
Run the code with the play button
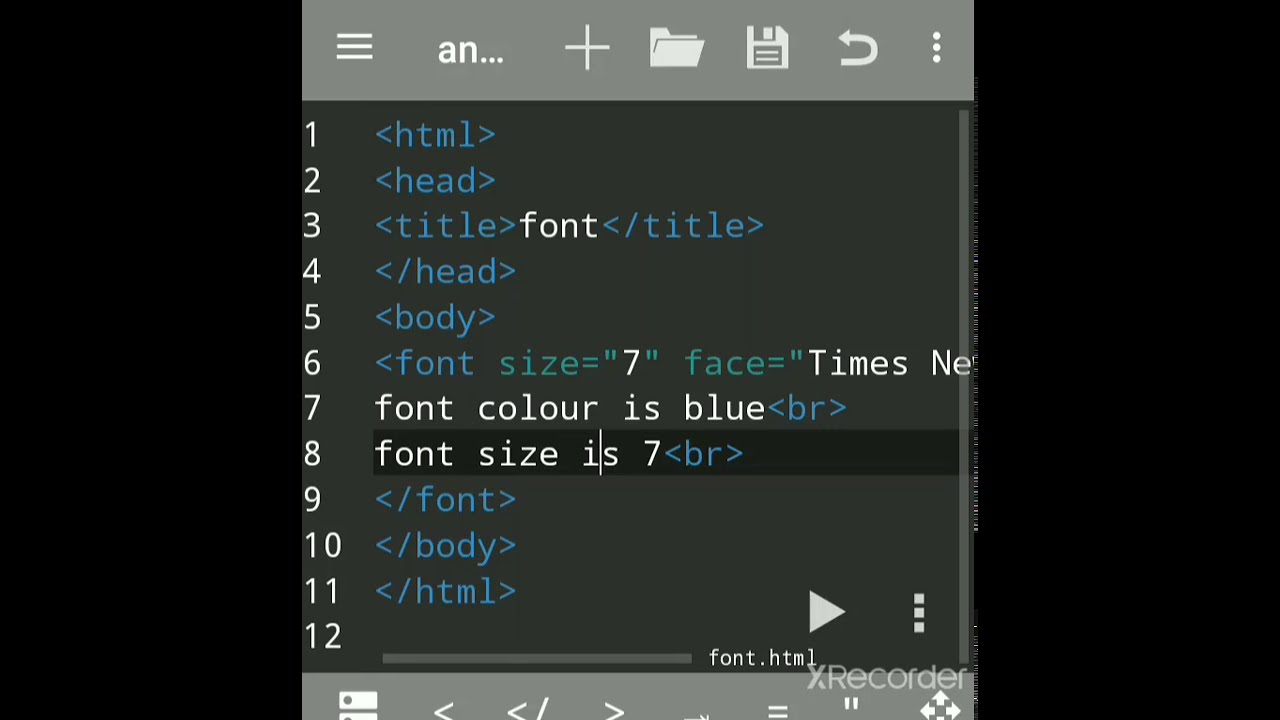point(826,612)
